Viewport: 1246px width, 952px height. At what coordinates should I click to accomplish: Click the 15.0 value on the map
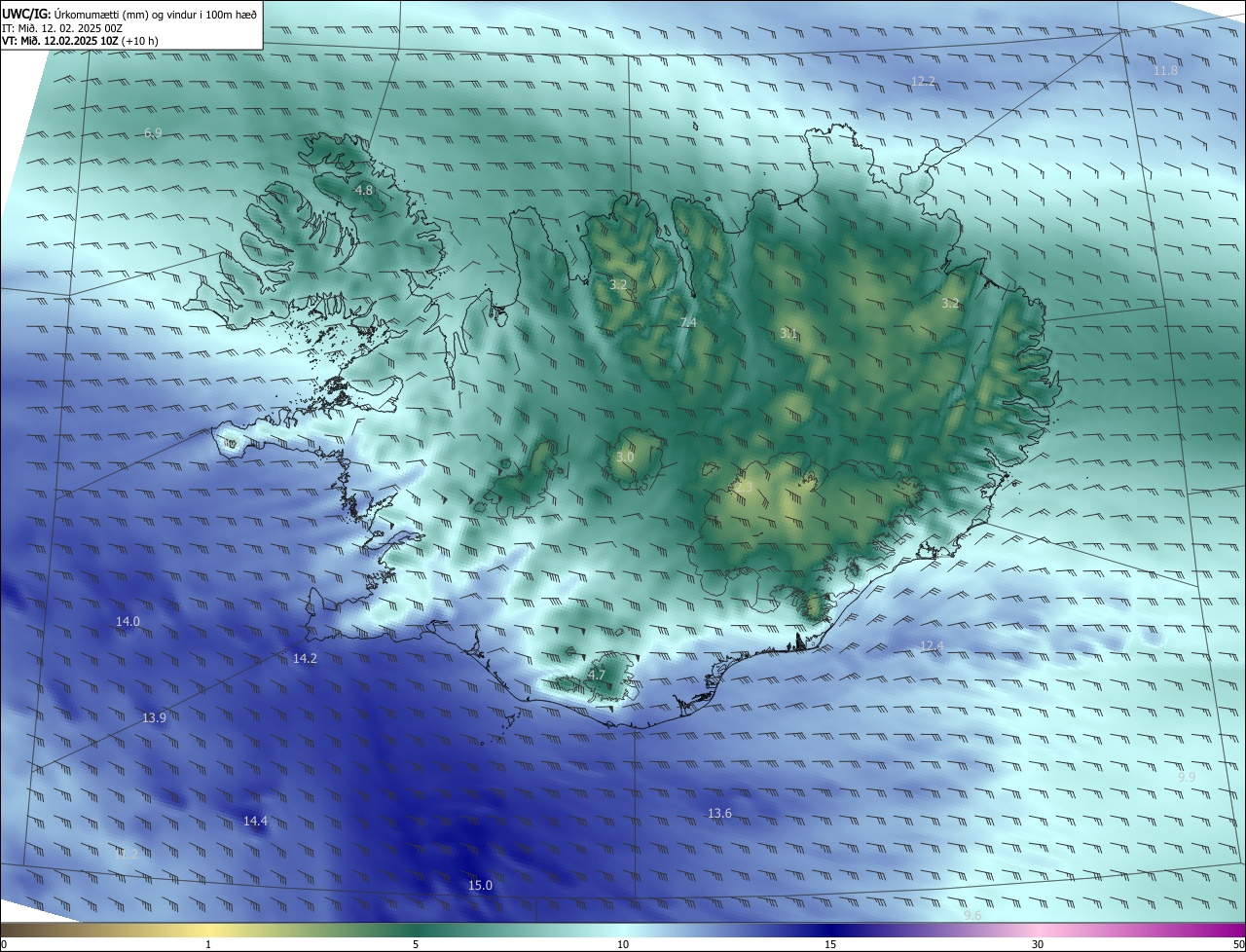480,886
